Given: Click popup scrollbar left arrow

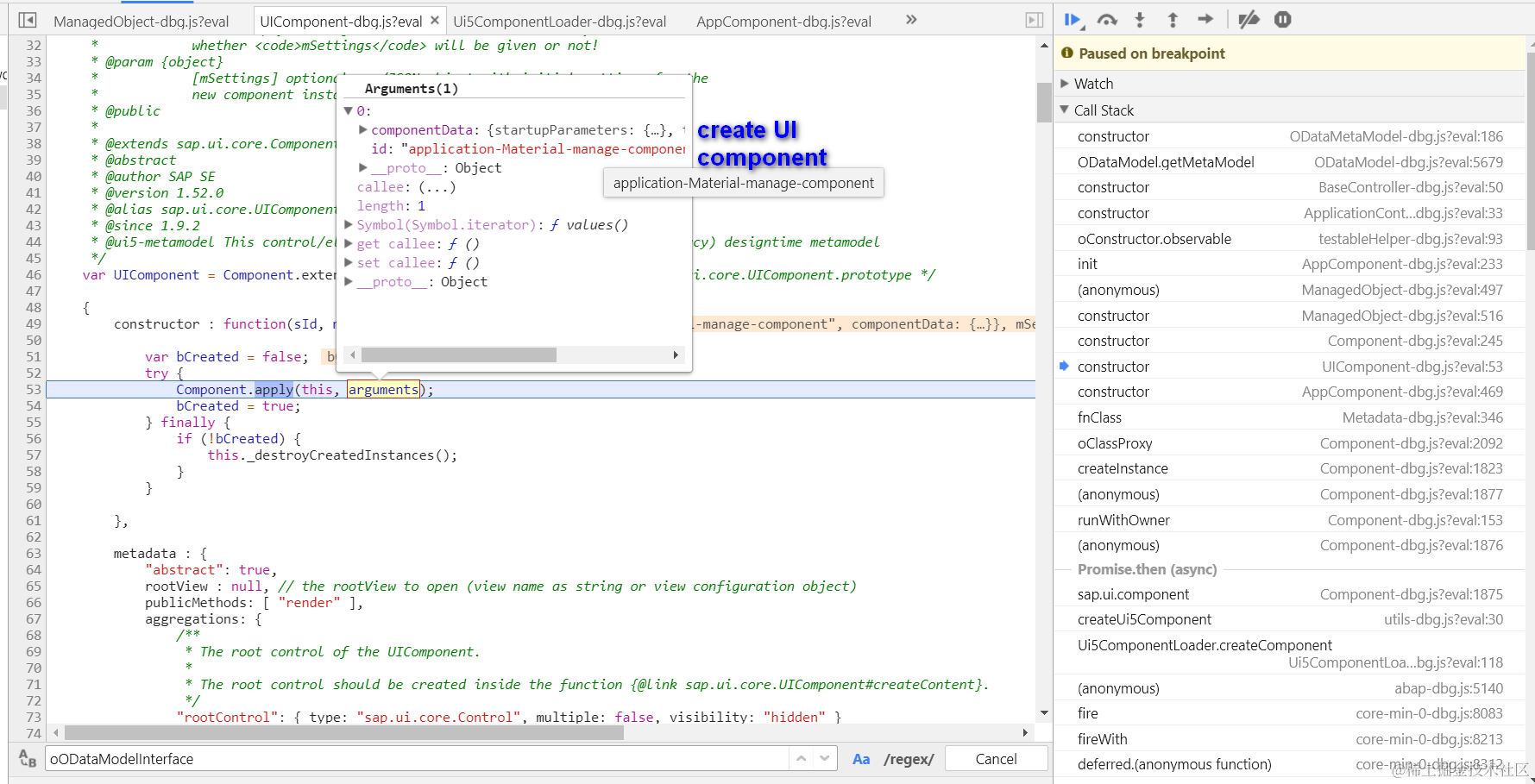Looking at the screenshot, I should point(351,355).
